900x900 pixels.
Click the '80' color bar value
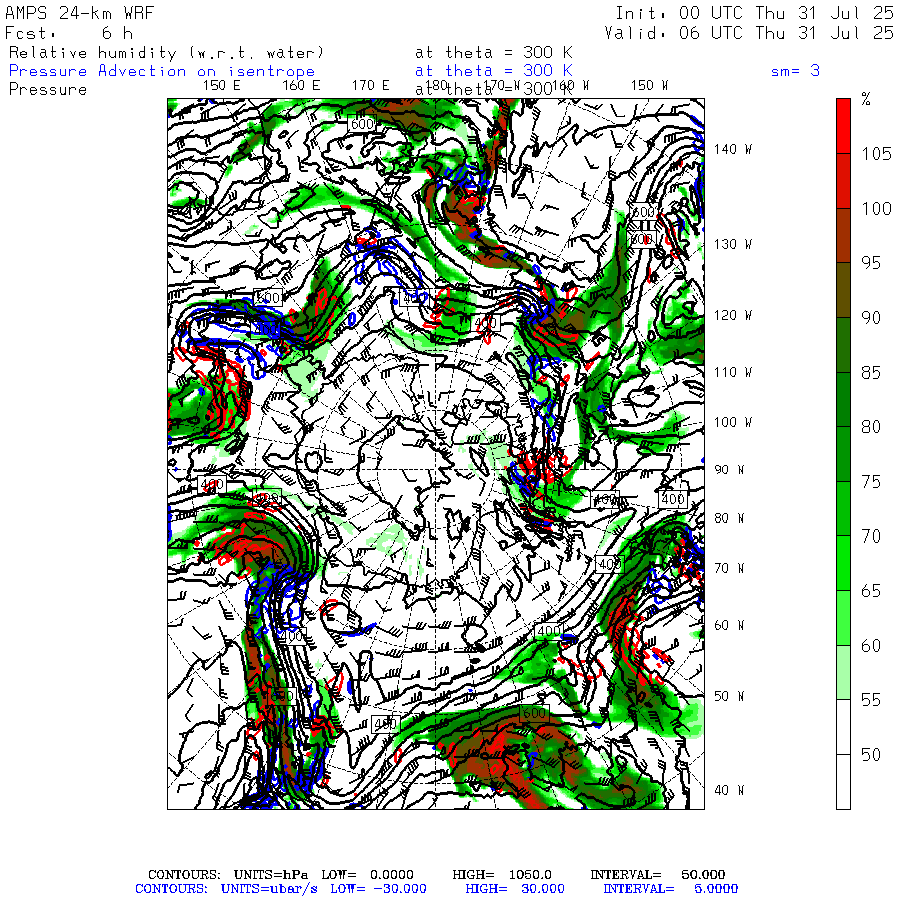click(x=871, y=426)
